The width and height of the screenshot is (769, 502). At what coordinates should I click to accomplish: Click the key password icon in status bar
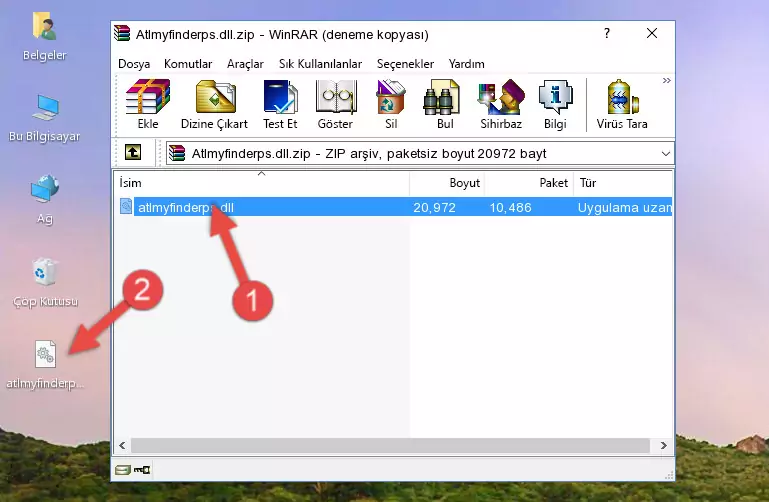(142, 470)
